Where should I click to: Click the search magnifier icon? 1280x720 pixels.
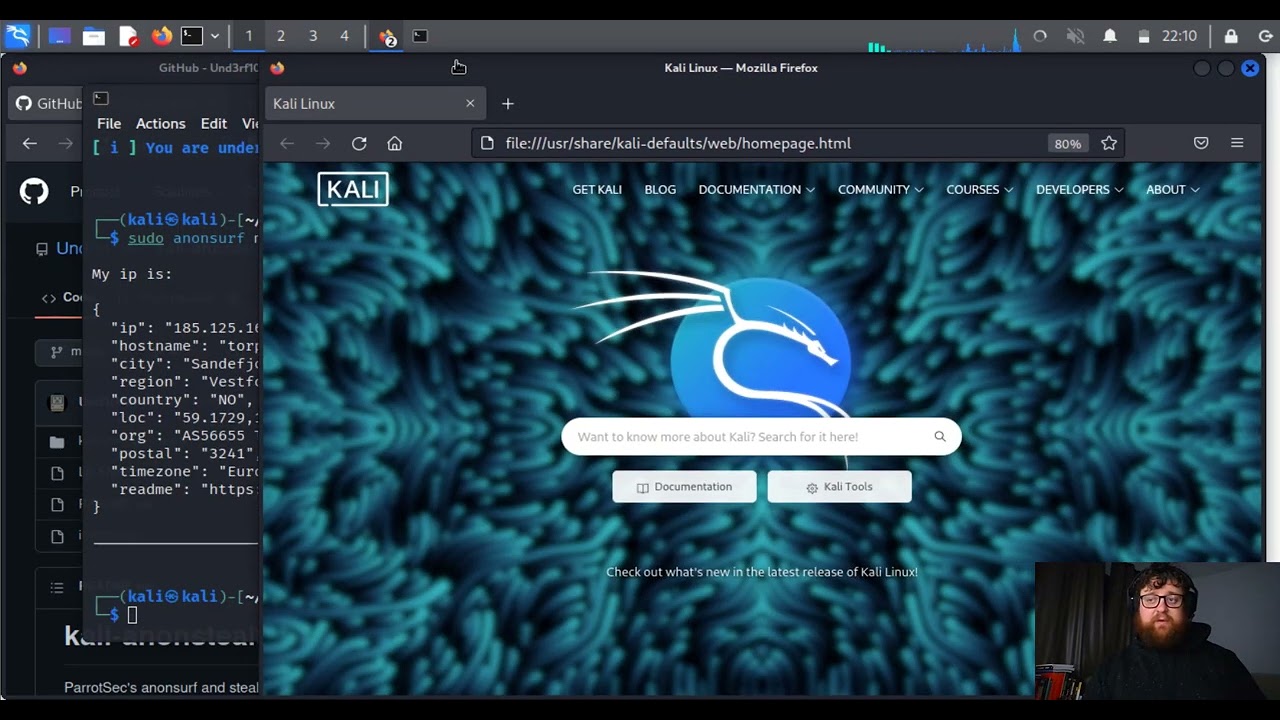[x=940, y=436]
